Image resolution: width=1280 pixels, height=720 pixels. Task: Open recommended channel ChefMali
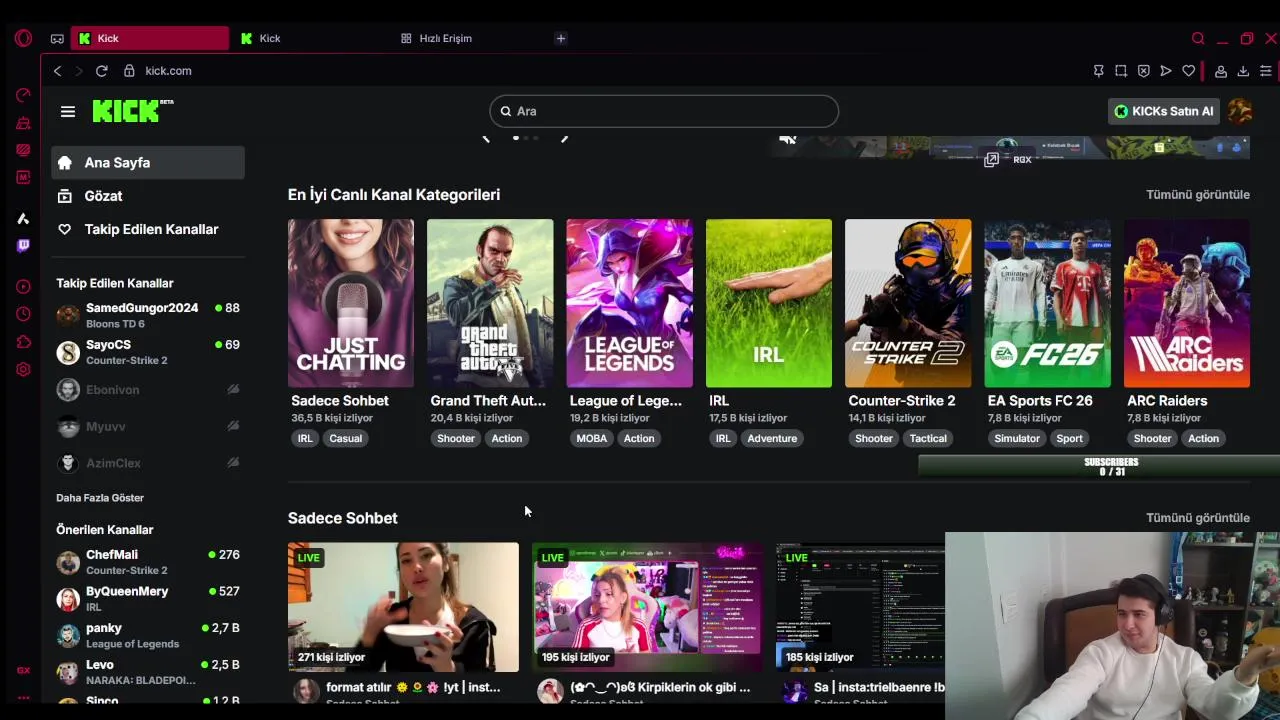pos(148,562)
